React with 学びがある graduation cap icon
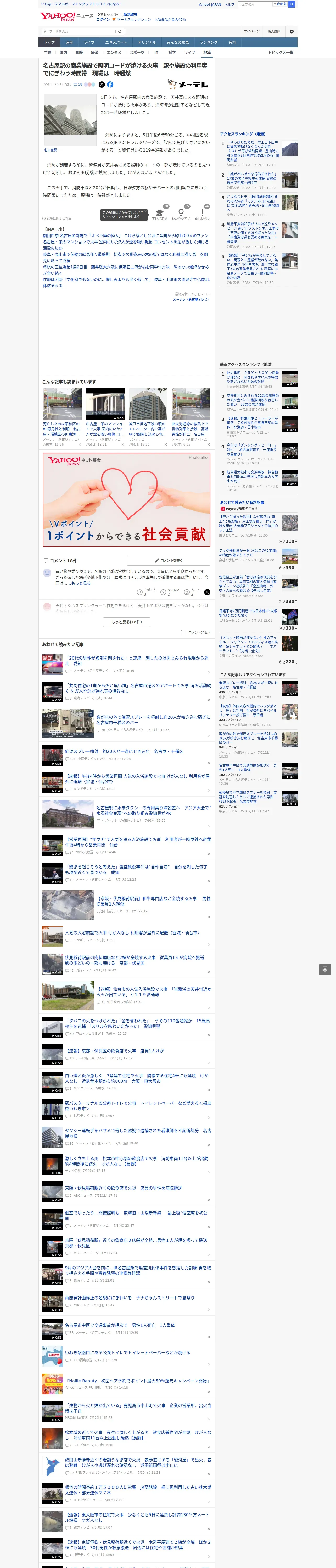This screenshot has width=336, height=1568. tap(160, 212)
